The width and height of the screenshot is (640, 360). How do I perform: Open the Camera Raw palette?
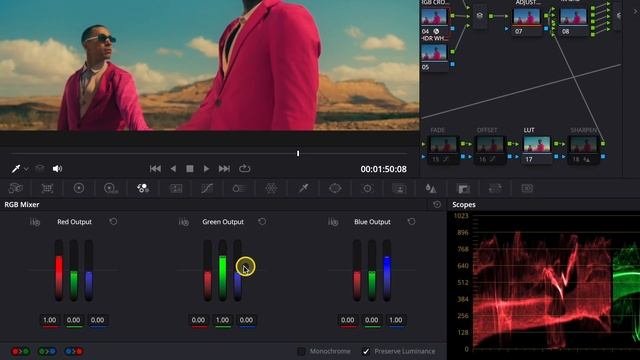coord(16,188)
